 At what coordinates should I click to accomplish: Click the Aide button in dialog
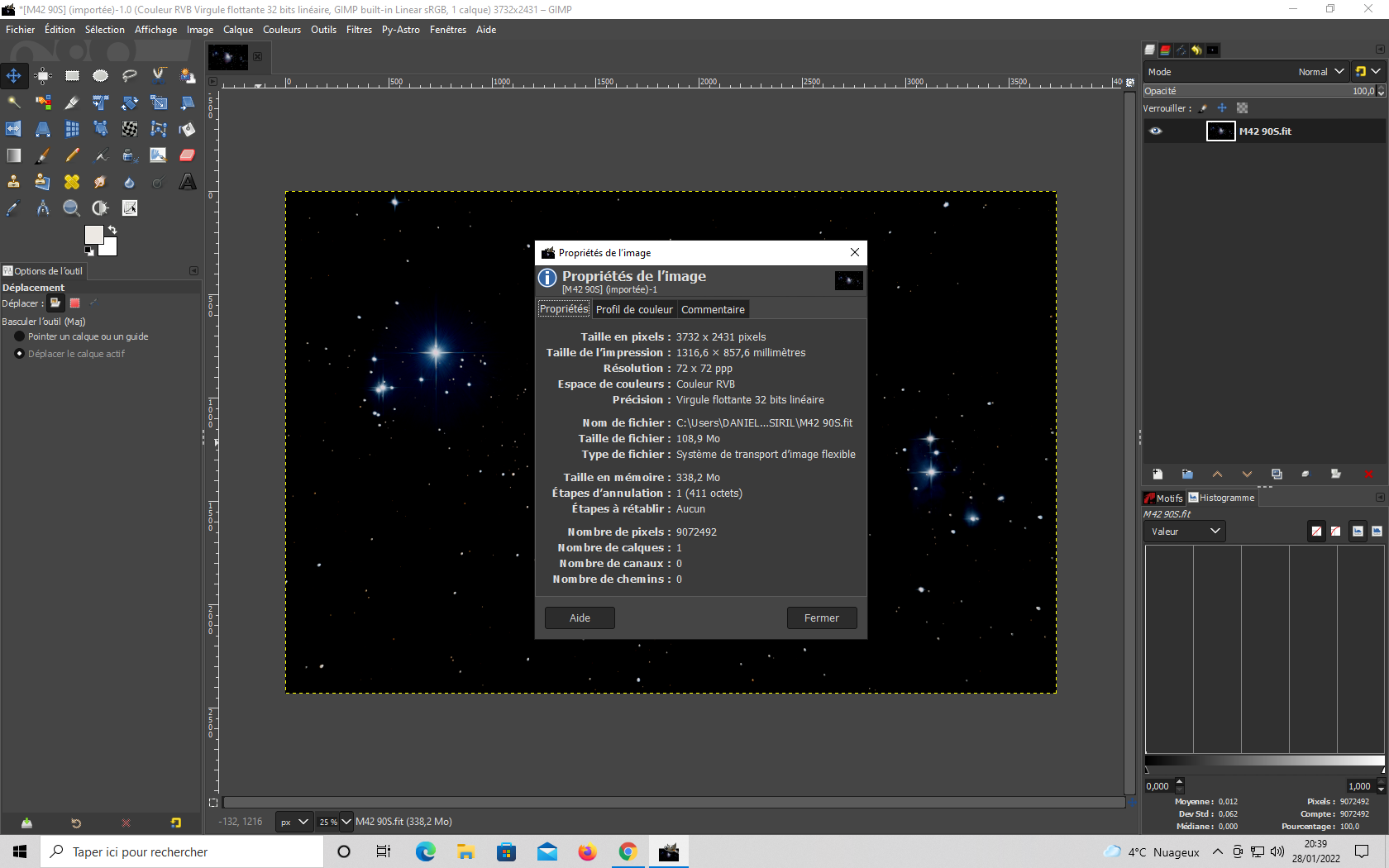click(x=580, y=618)
